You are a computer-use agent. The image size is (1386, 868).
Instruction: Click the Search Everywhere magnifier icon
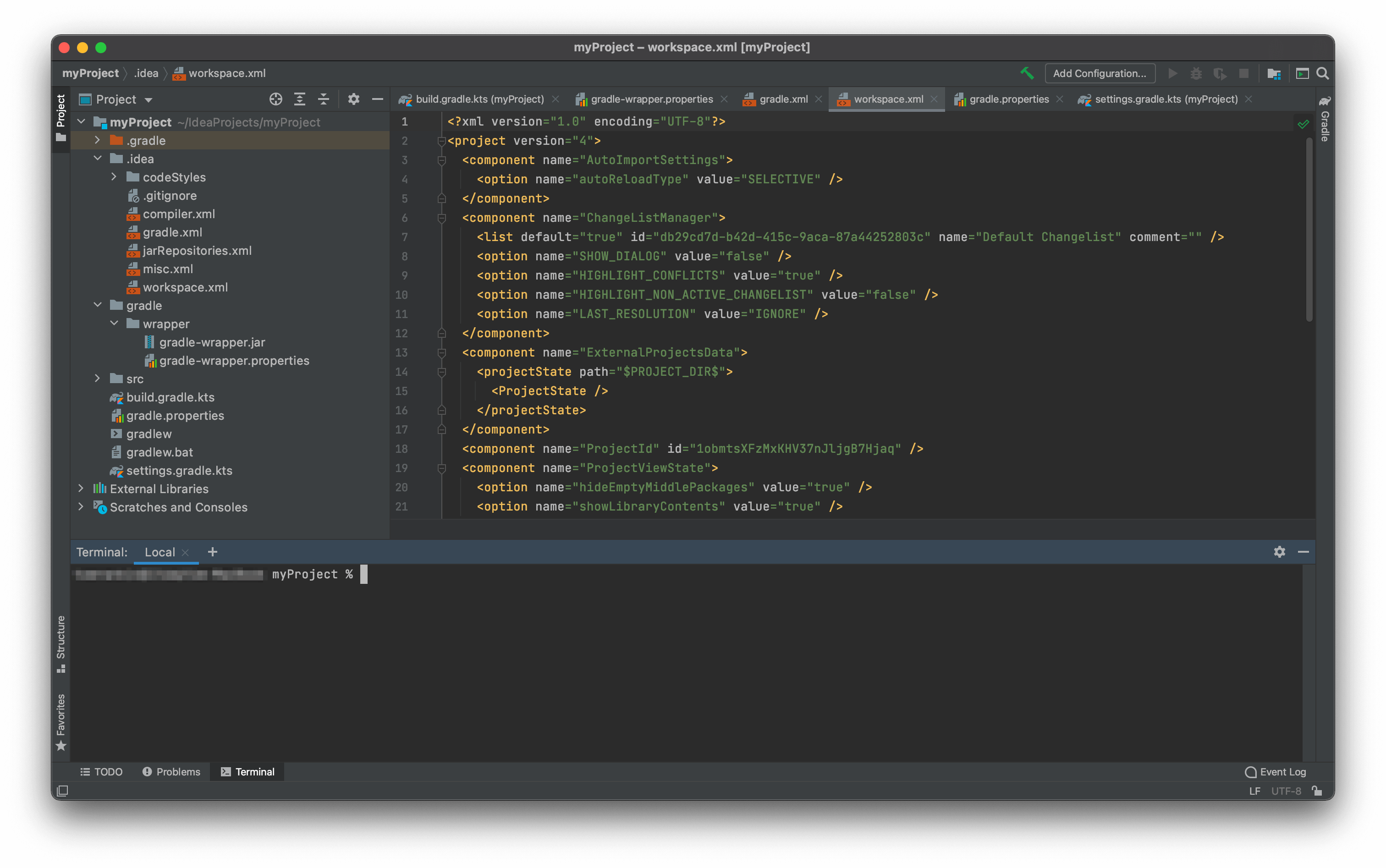click(1322, 73)
